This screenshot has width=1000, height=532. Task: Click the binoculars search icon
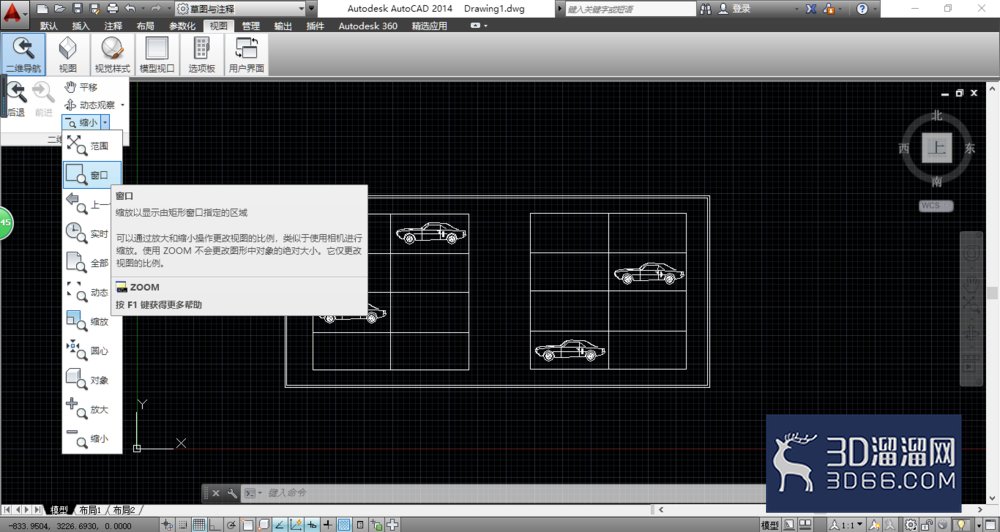705,9
